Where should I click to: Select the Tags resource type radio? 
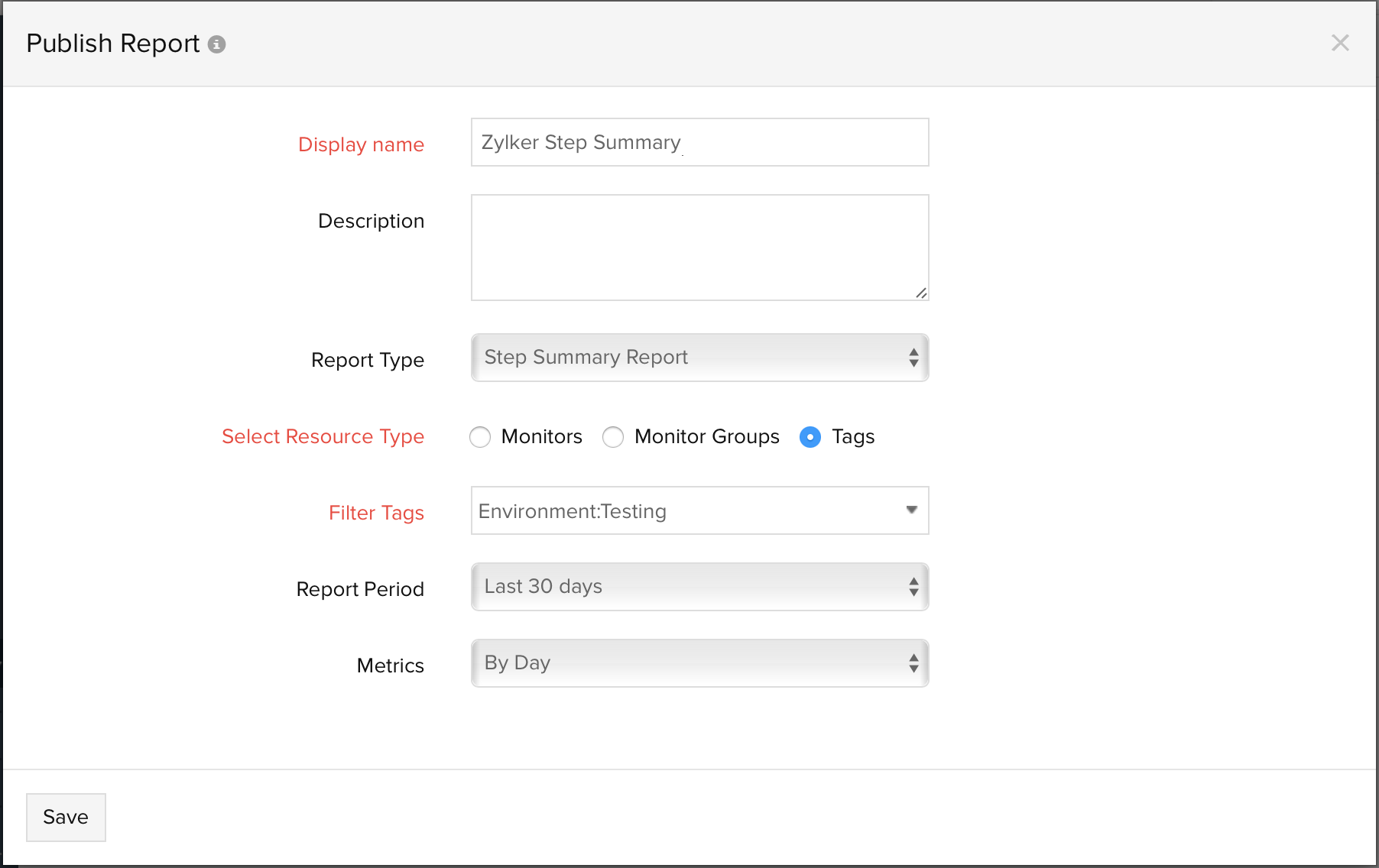(810, 437)
